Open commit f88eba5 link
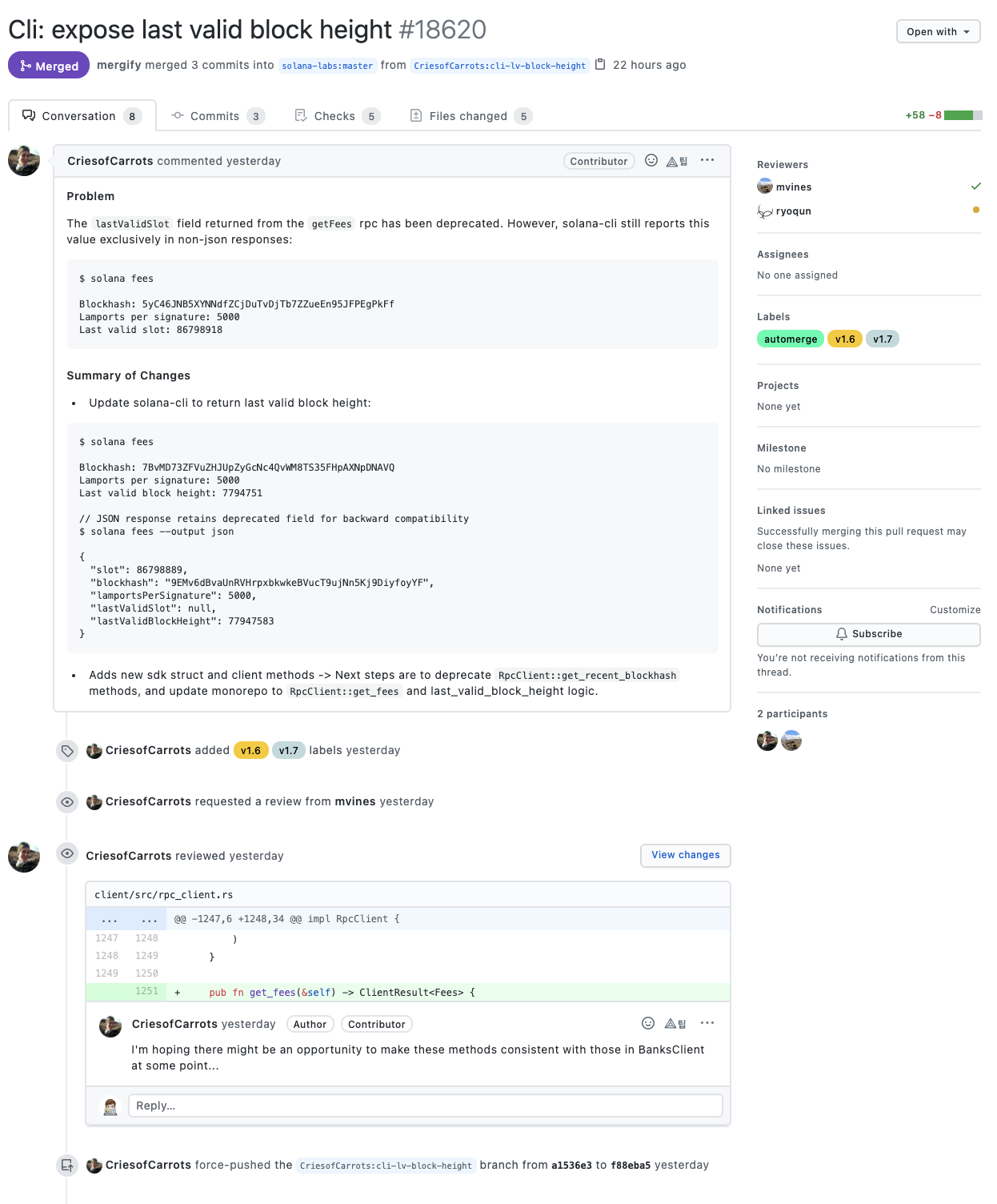This screenshot has width=997, height=1204. pos(631,1166)
